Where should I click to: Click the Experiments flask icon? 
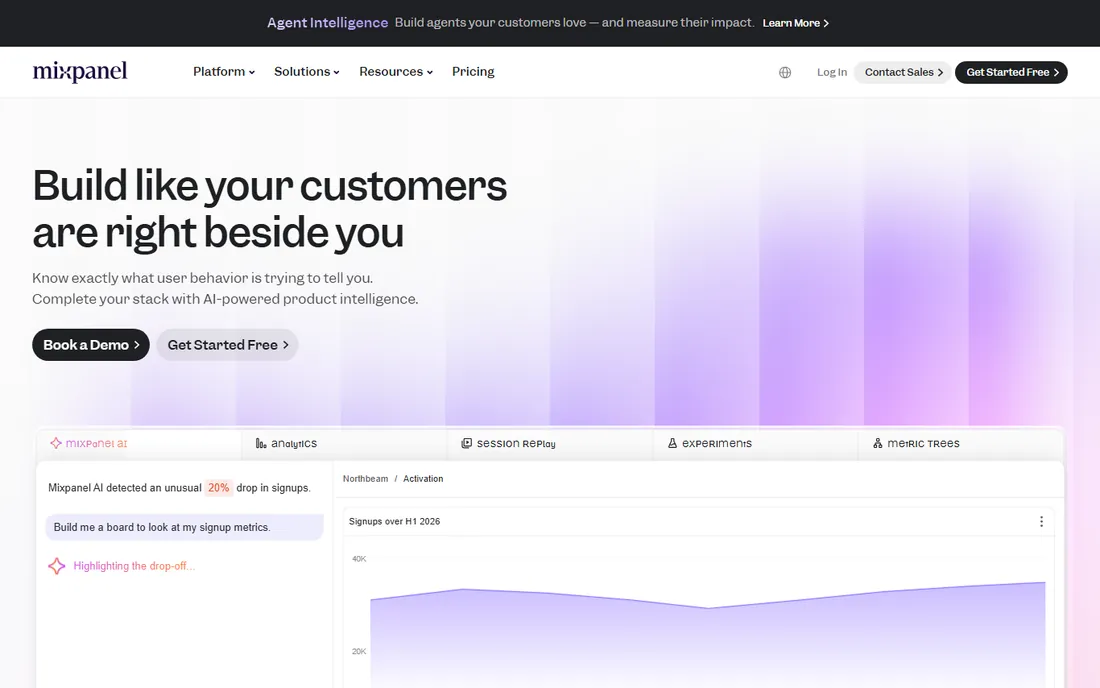(672, 443)
